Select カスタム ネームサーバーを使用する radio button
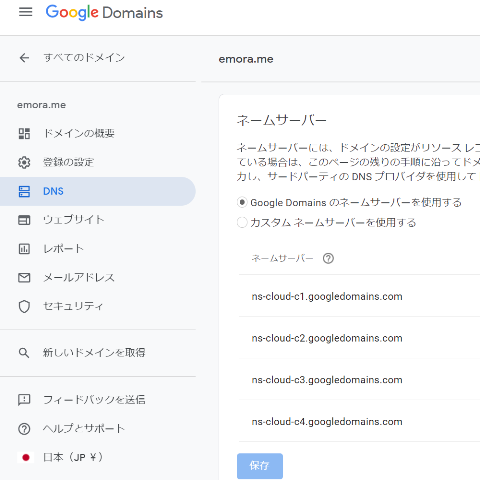The width and height of the screenshot is (480, 480). click(x=242, y=222)
